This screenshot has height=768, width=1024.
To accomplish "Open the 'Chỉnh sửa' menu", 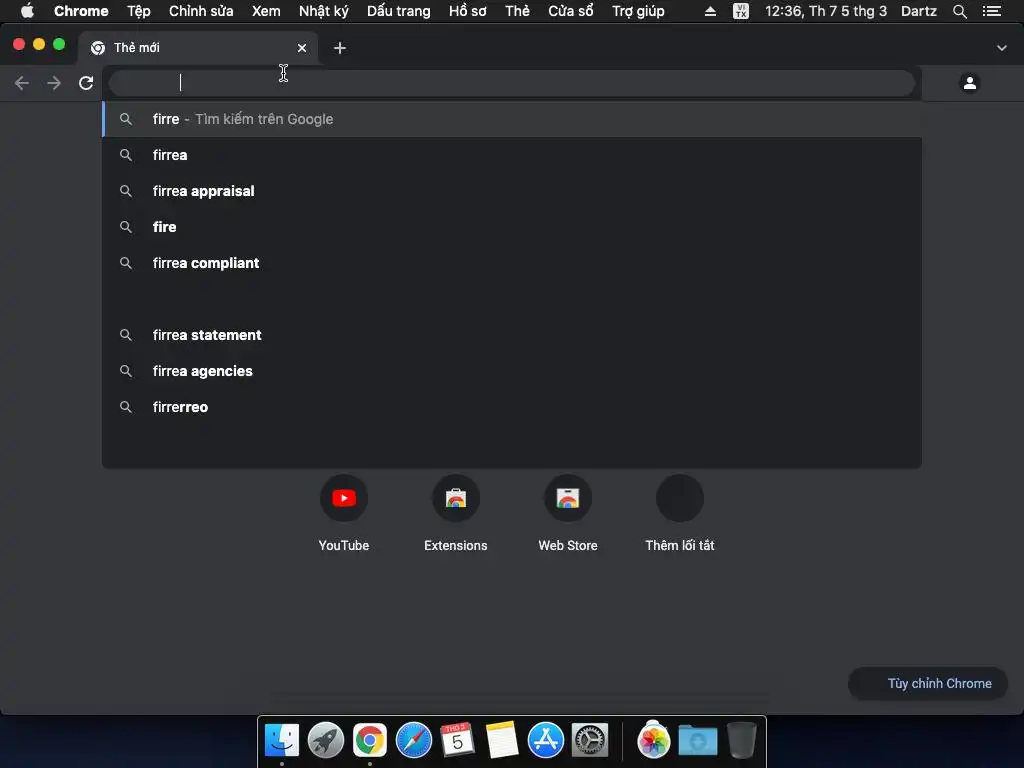I will [x=201, y=11].
